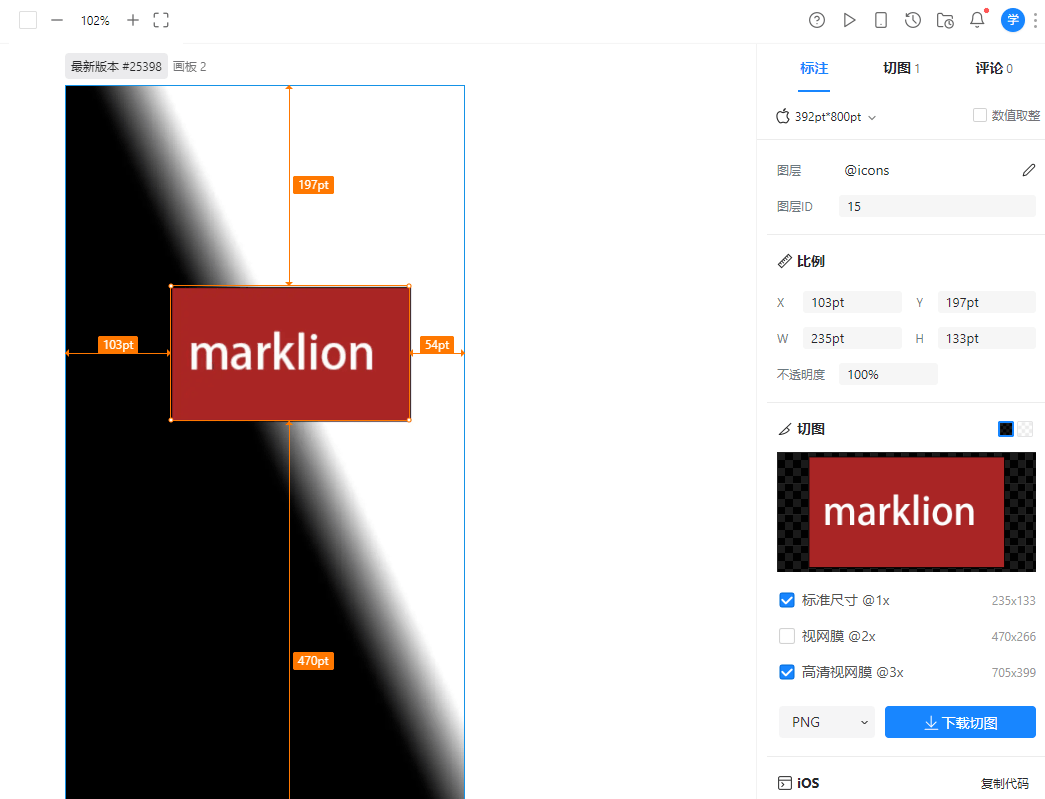
Task: Click the 图层ID field showing 15
Action: (x=937, y=207)
